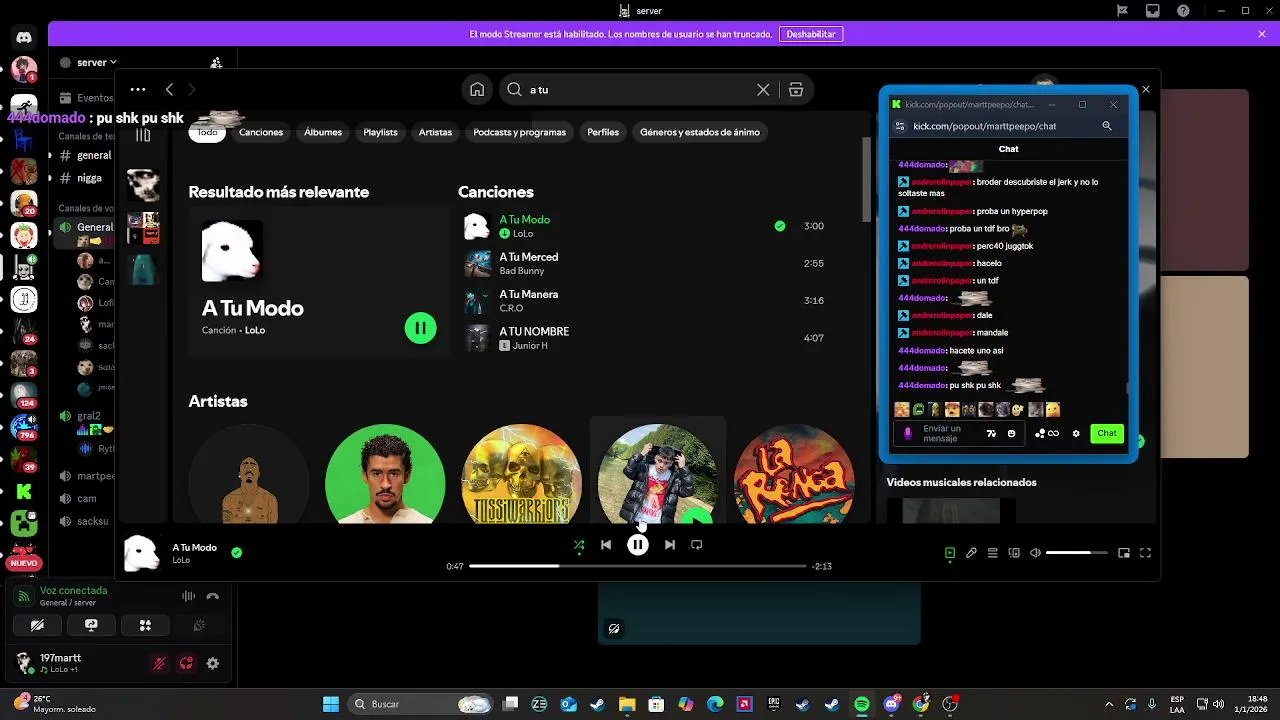This screenshot has height=720, width=1280.
Task: Select the Canciones filter chip
Action: click(x=261, y=132)
